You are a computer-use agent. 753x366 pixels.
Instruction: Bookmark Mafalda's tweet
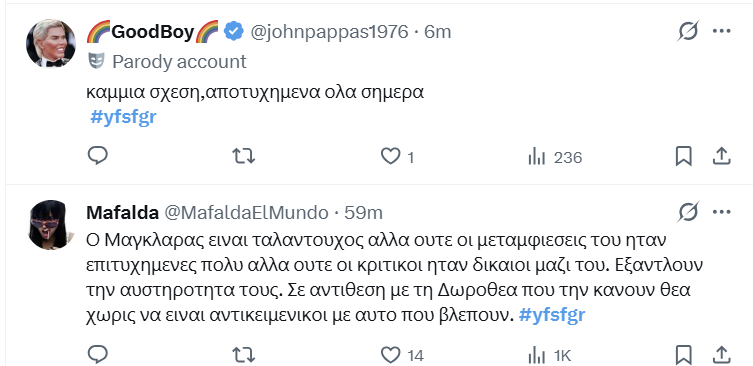coord(683,355)
